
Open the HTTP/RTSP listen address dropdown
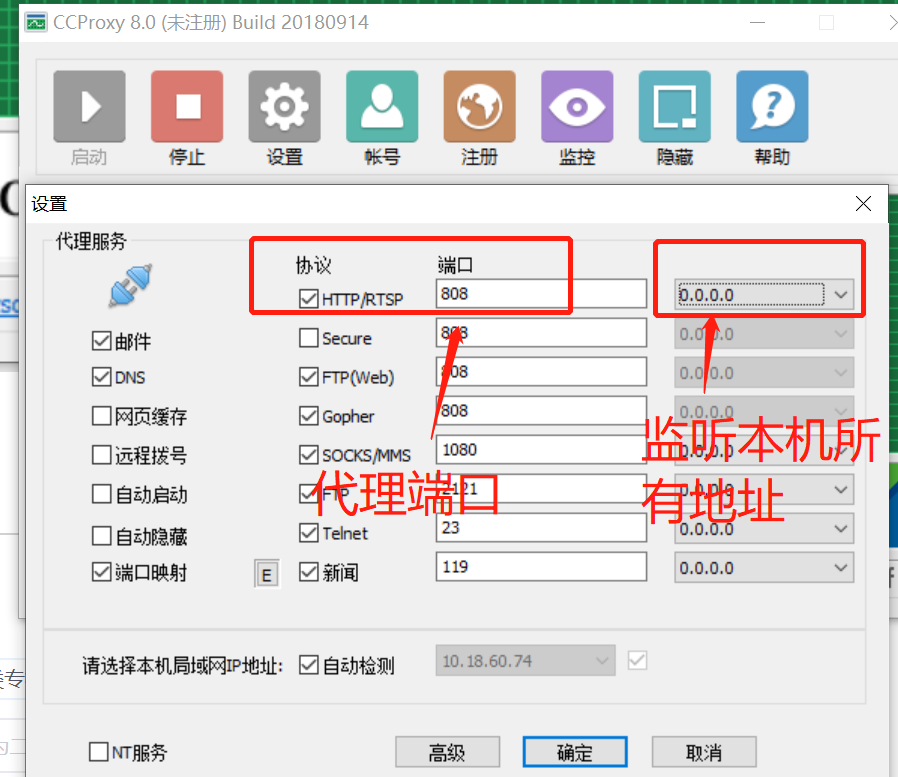click(x=764, y=294)
